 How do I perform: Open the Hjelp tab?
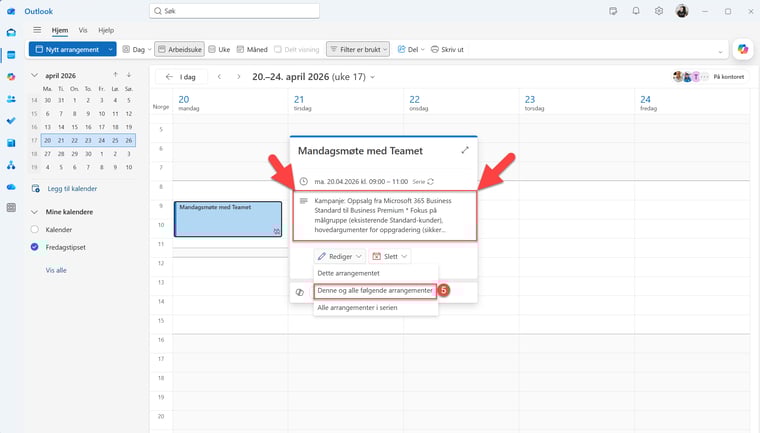click(x=106, y=30)
